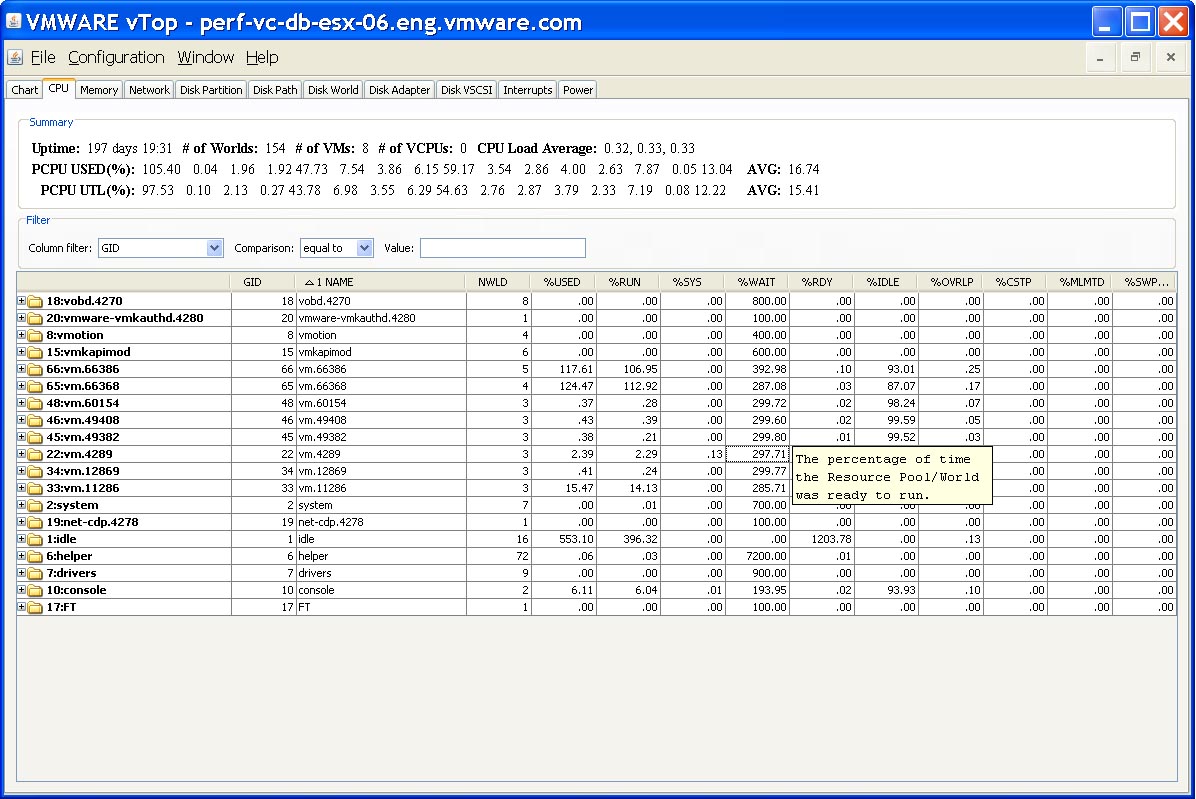Sort by the %RDY column header
1196x799 pixels.
(821, 282)
